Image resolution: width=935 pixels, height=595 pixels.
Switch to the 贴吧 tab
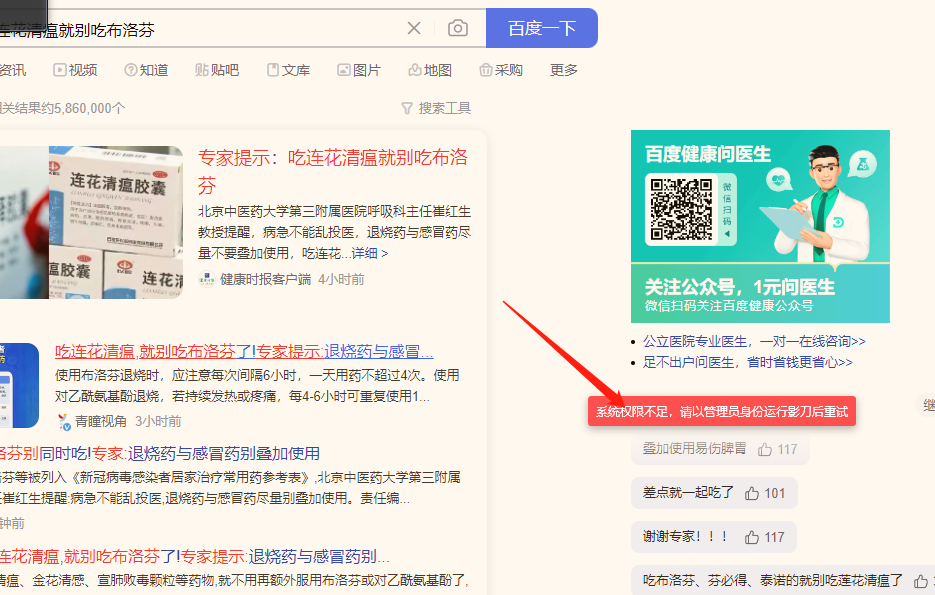coord(217,70)
